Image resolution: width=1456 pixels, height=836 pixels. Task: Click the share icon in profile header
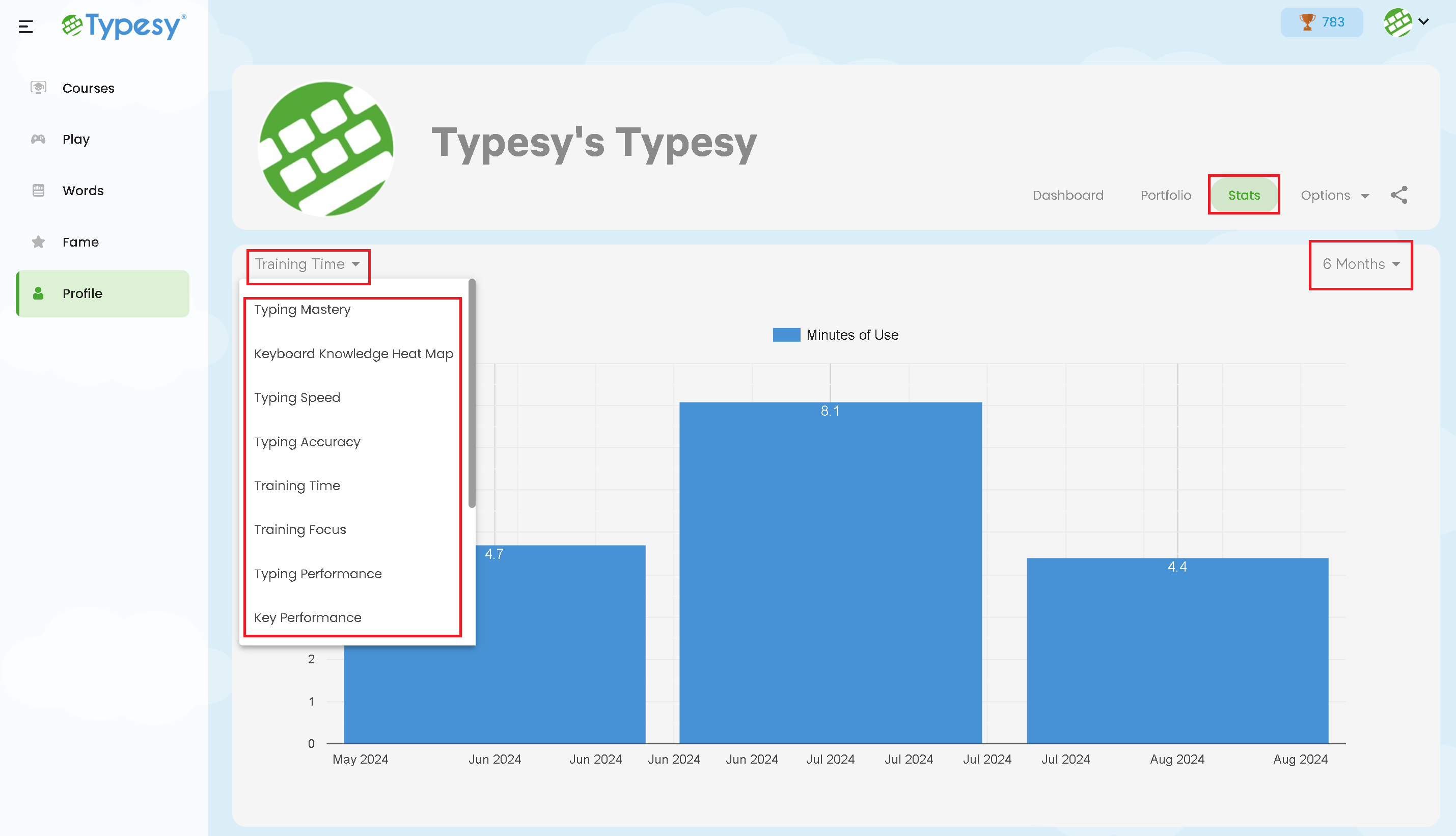[x=1399, y=195]
